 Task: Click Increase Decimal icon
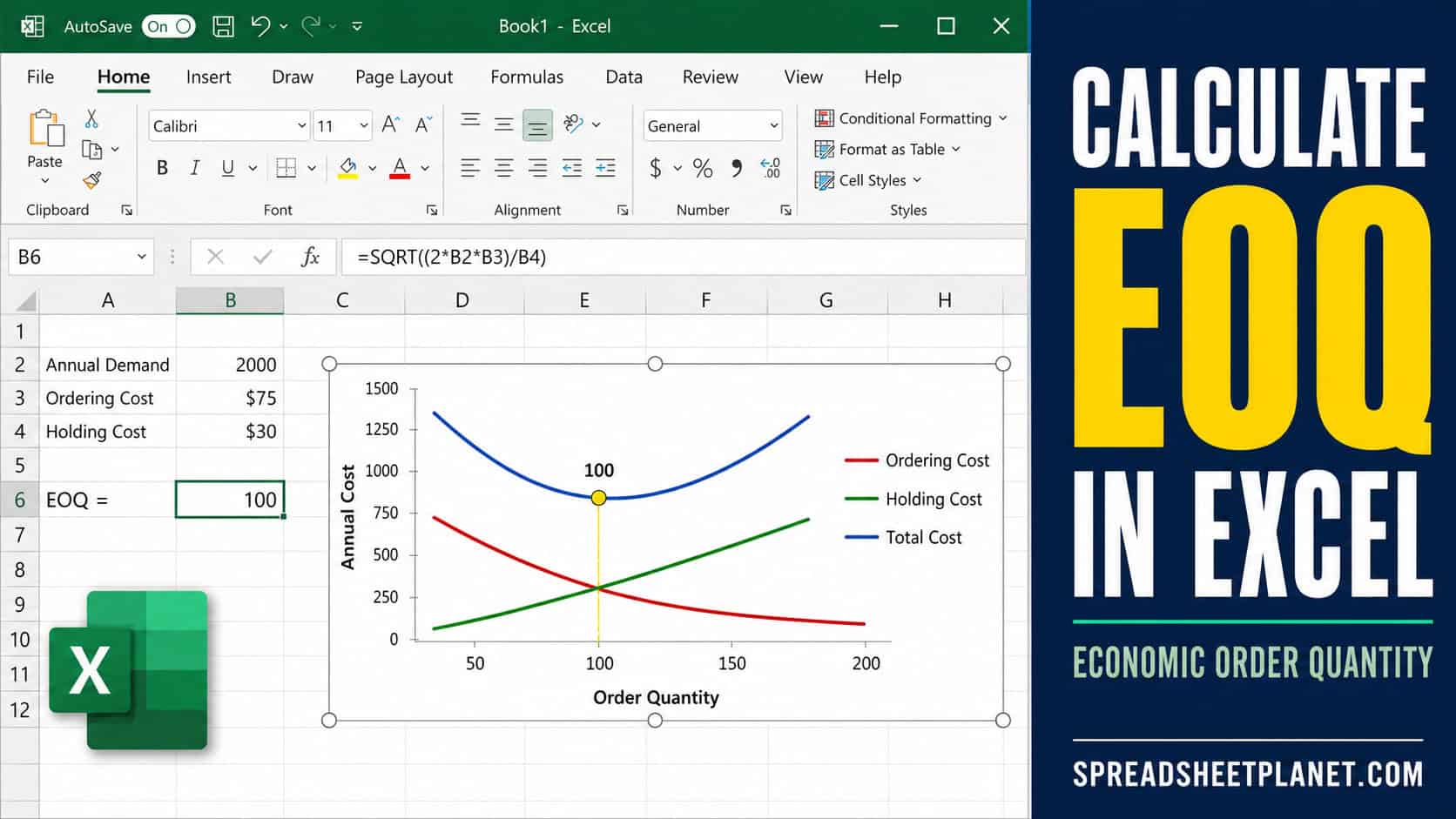[x=771, y=168]
